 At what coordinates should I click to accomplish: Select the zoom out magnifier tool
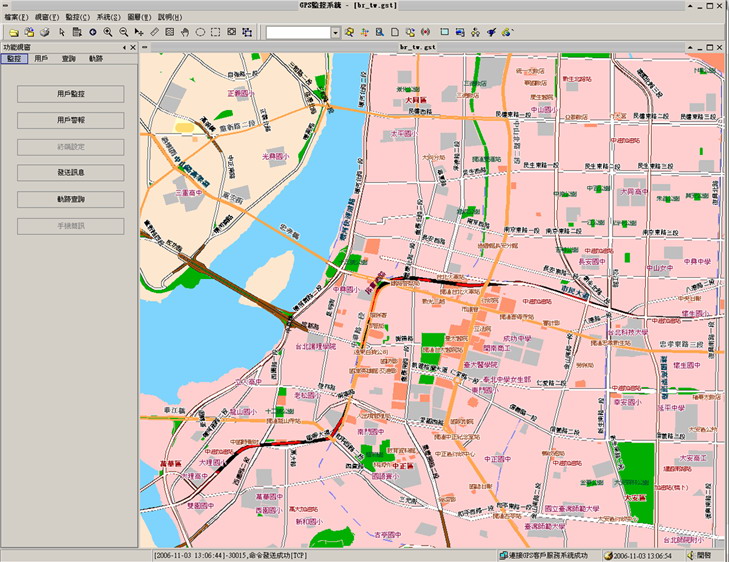click(x=123, y=32)
